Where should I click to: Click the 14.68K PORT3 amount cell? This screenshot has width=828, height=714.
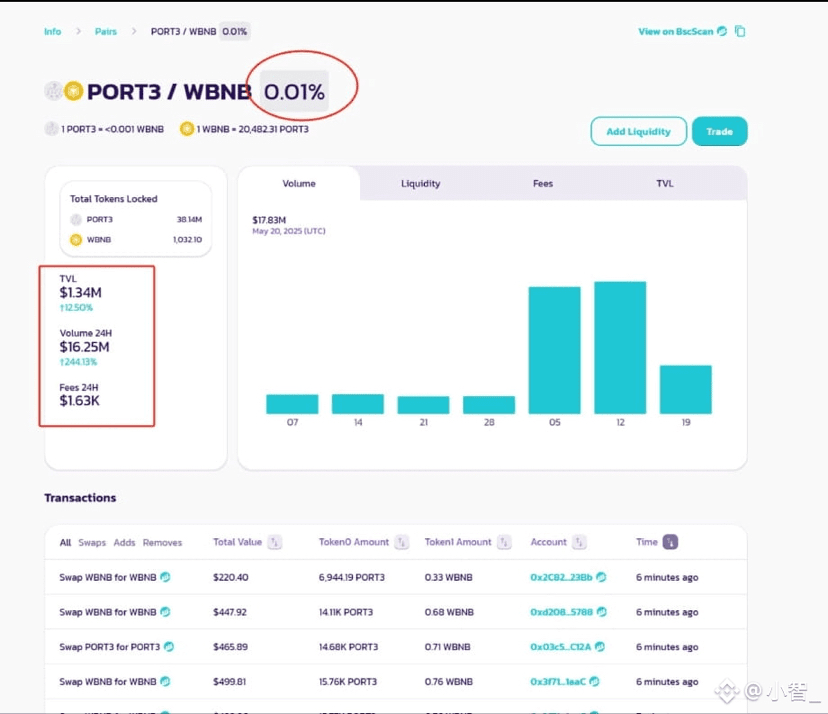click(x=349, y=647)
